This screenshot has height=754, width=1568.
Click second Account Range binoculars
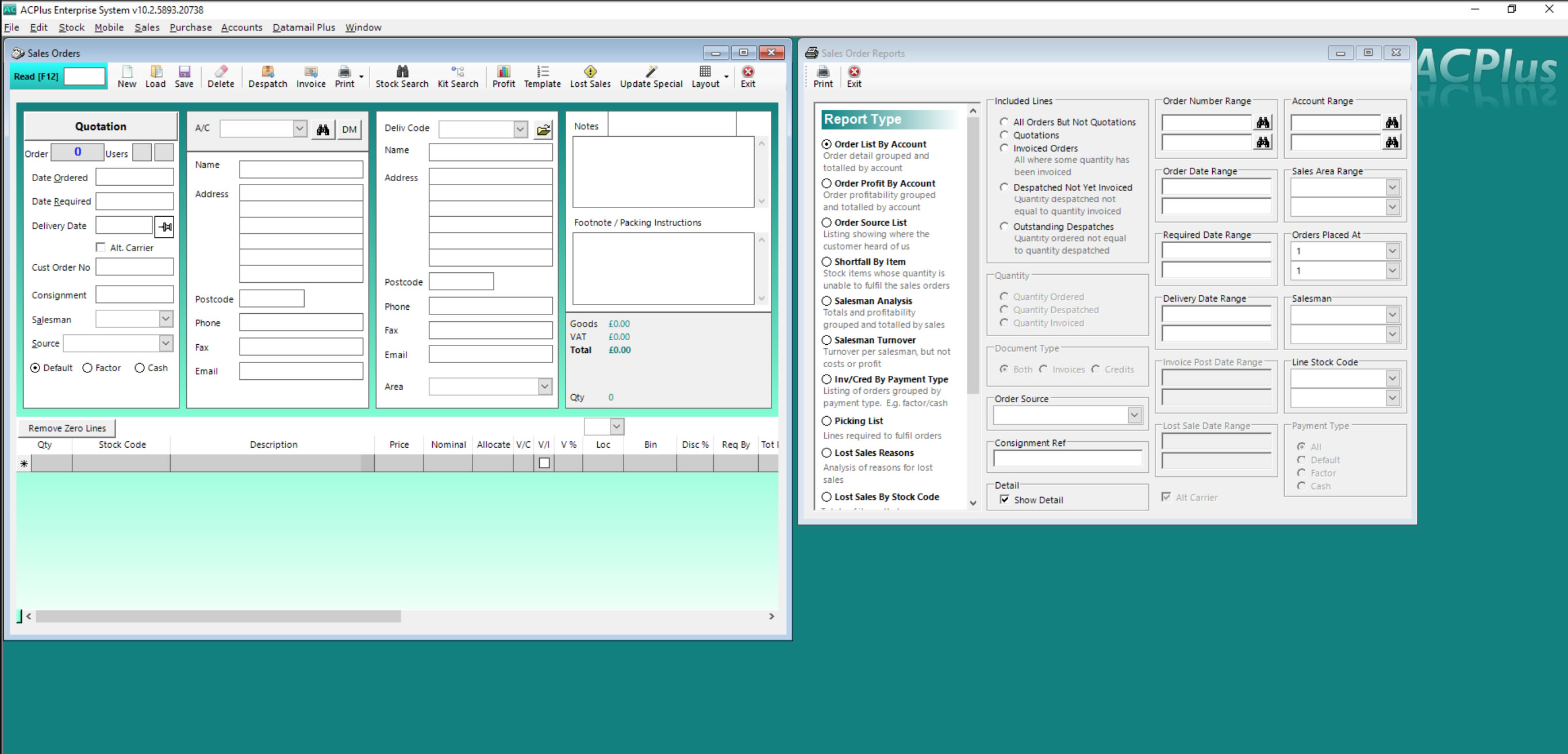[1392, 142]
